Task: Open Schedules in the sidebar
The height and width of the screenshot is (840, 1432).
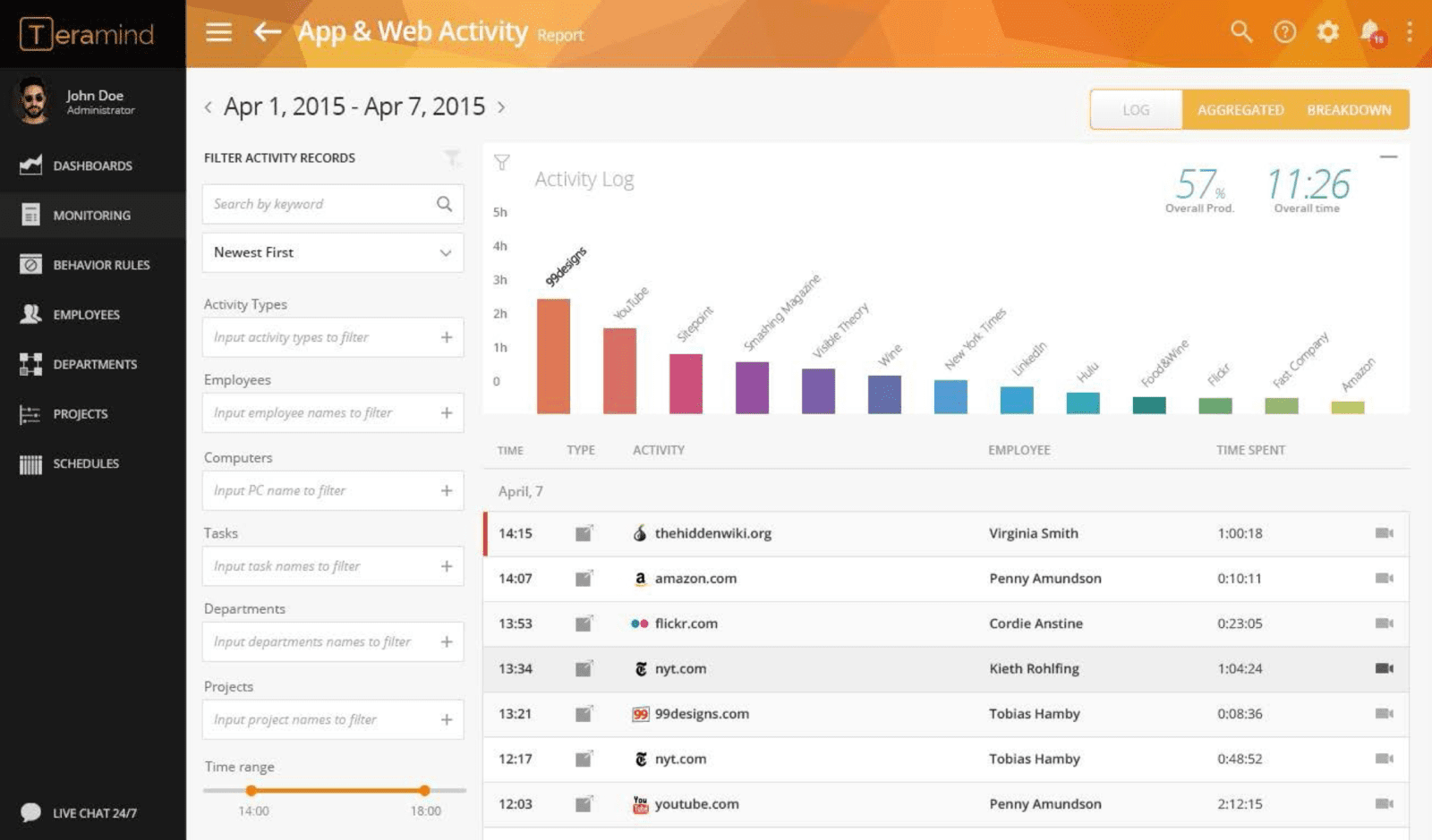Action: click(93, 463)
